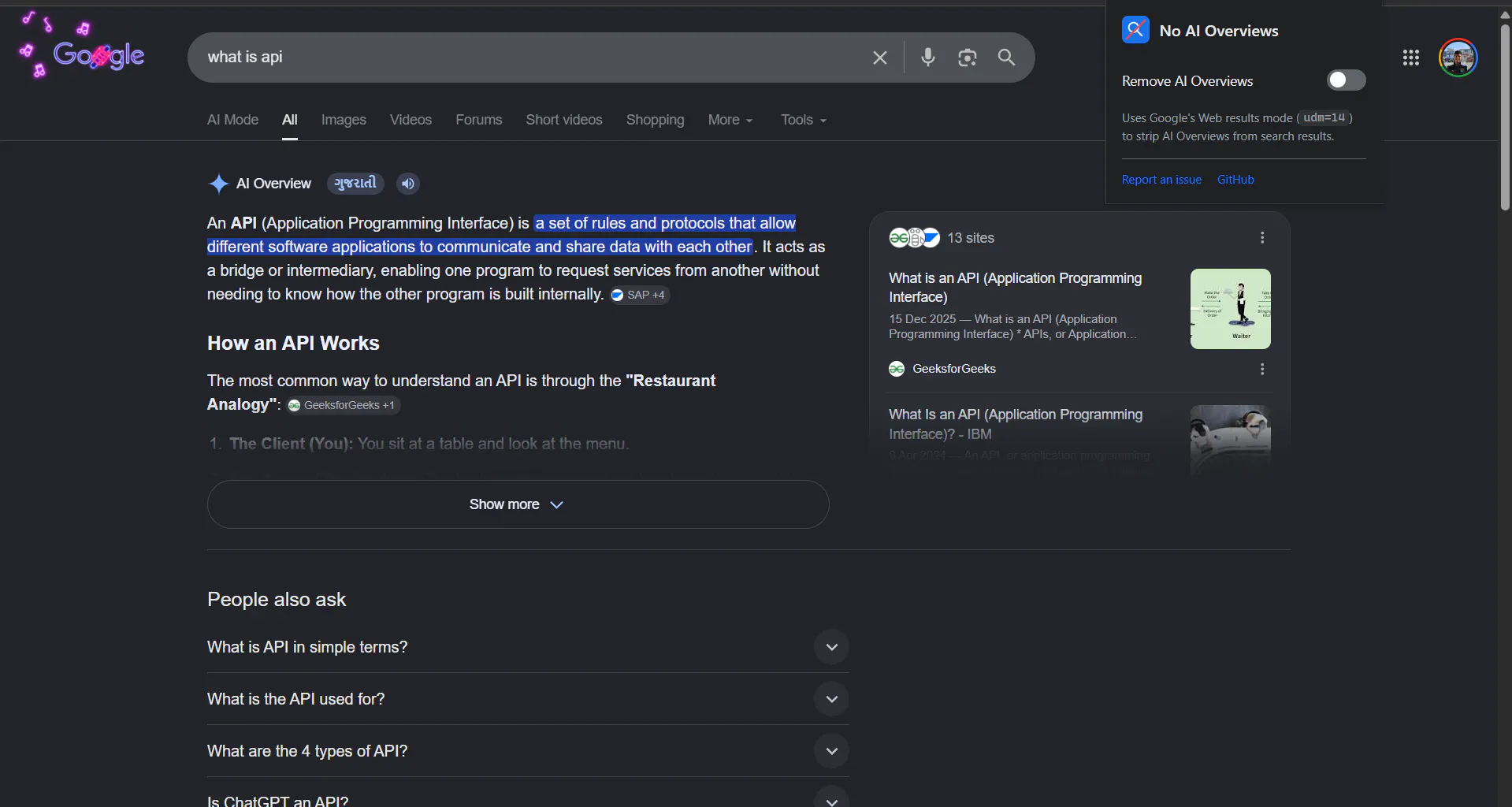Open the GeeksforGeeks +1 source chip
The width and height of the screenshot is (1512, 807).
pyautogui.click(x=342, y=405)
